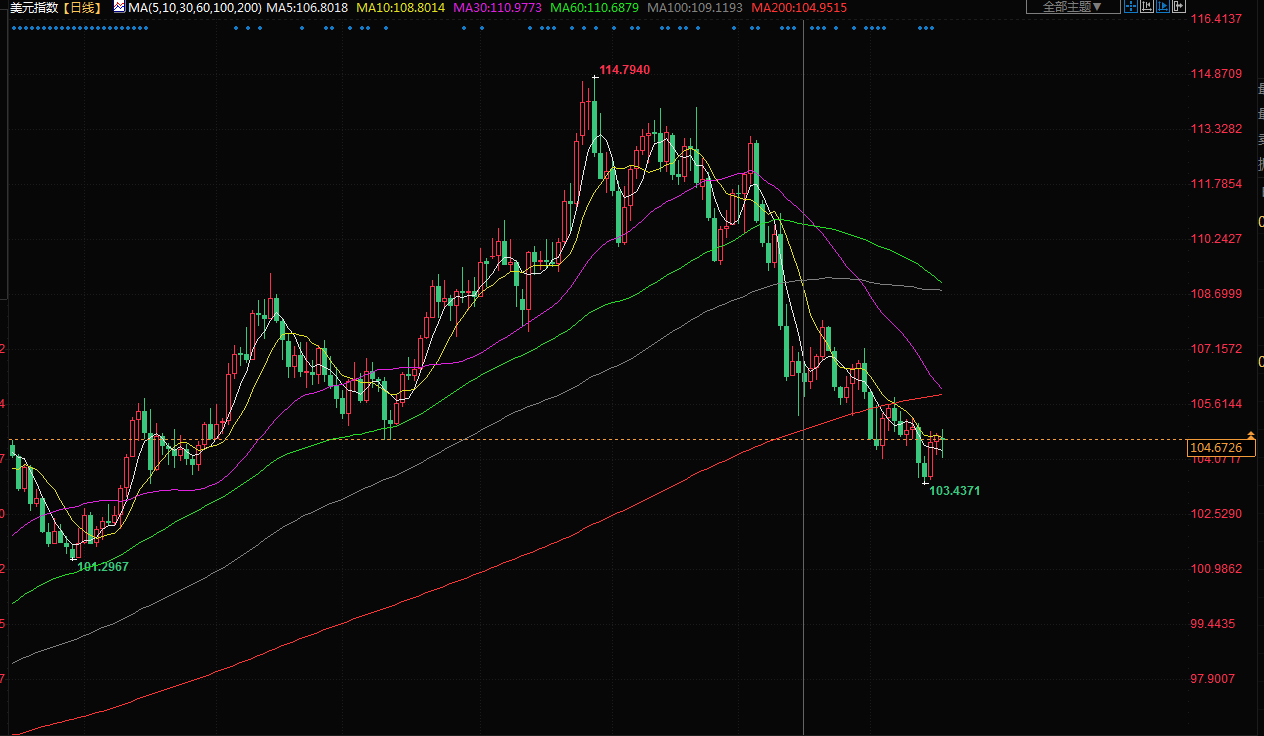This screenshot has width=1264, height=736.
Task: Click the MA indicator chart icon
Action: [x=119, y=7]
